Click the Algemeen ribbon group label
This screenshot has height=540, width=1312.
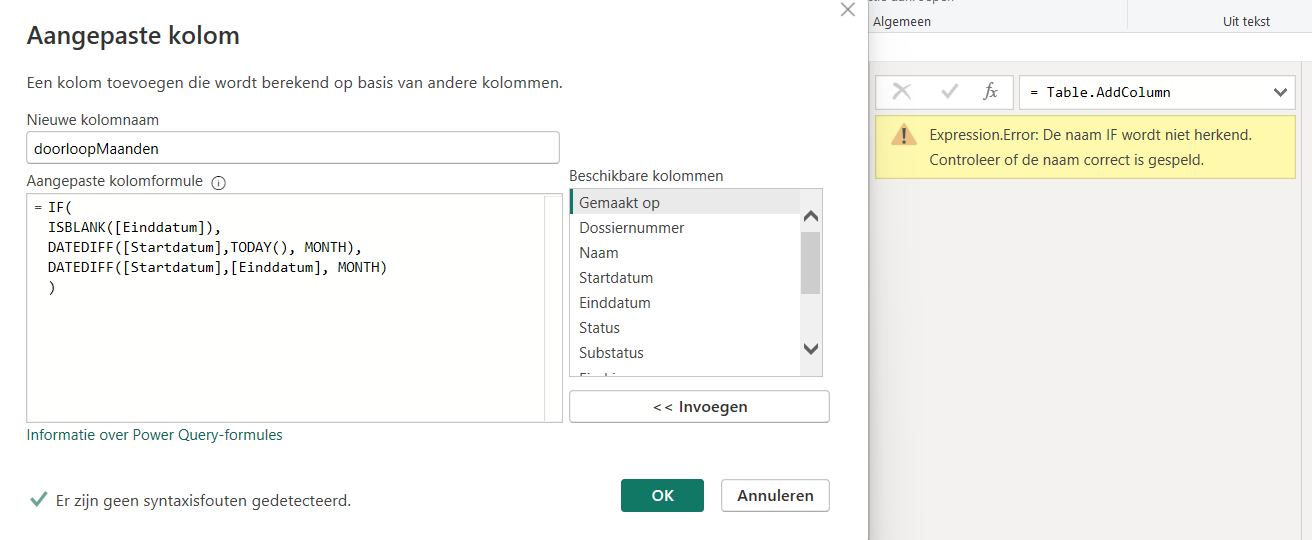pyautogui.click(x=902, y=21)
